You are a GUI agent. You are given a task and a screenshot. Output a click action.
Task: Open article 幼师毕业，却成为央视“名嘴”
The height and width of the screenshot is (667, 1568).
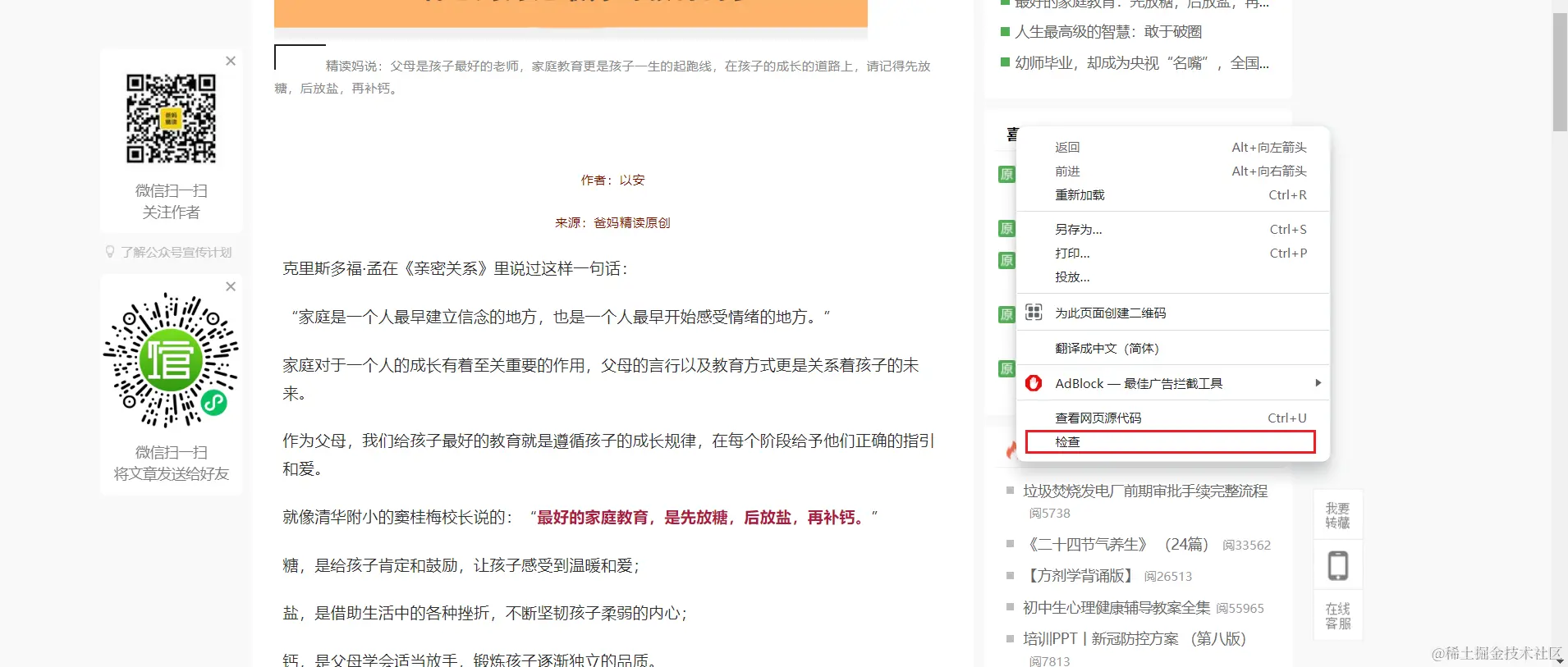tap(1142, 62)
